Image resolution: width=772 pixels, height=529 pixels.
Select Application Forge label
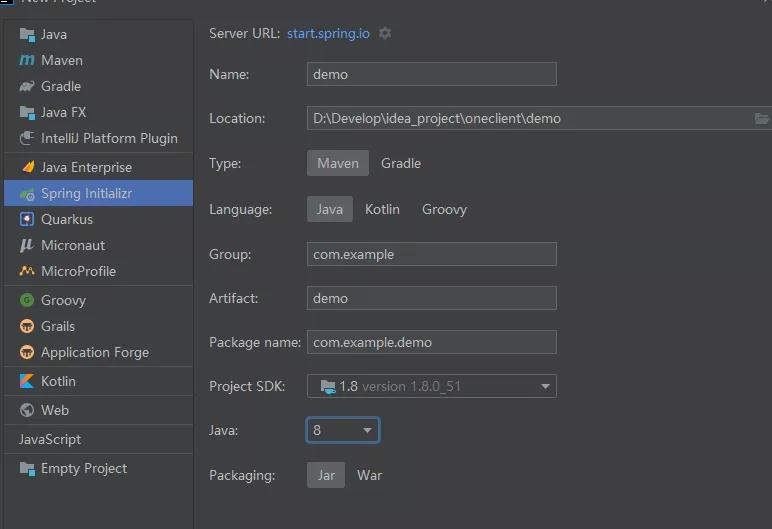click(x=95, y=352)
